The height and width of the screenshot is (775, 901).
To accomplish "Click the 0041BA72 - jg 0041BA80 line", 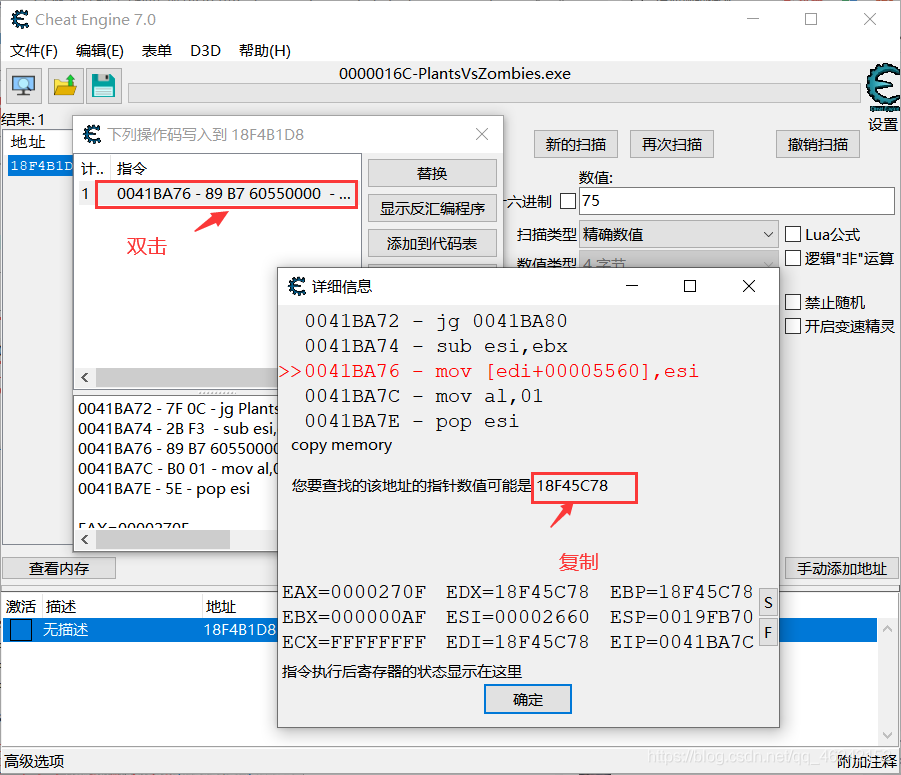I will pyautogui.click(x=436, y=321).
